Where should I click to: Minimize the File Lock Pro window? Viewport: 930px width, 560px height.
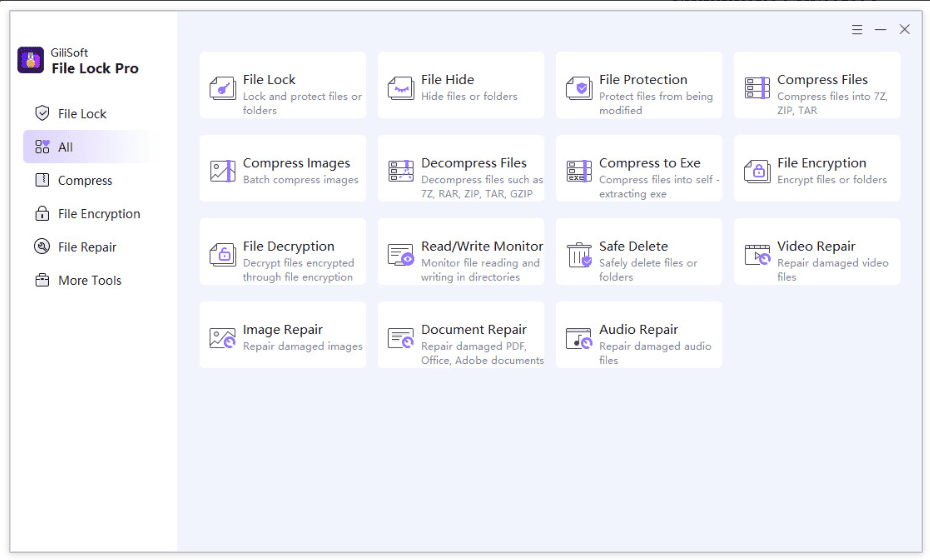pyautogui.click(x=881, y=30)
